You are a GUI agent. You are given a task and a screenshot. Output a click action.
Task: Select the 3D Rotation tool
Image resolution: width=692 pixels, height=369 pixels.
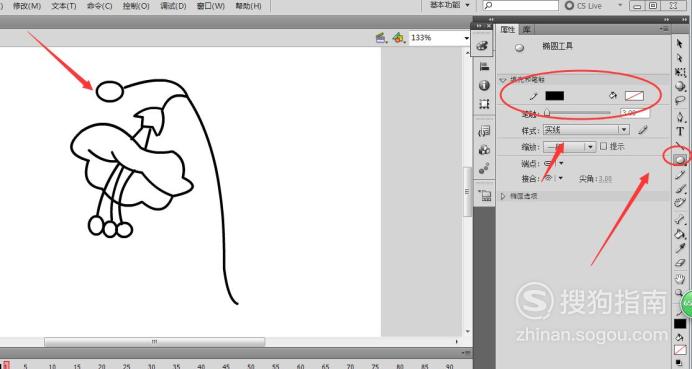[680, 86]
